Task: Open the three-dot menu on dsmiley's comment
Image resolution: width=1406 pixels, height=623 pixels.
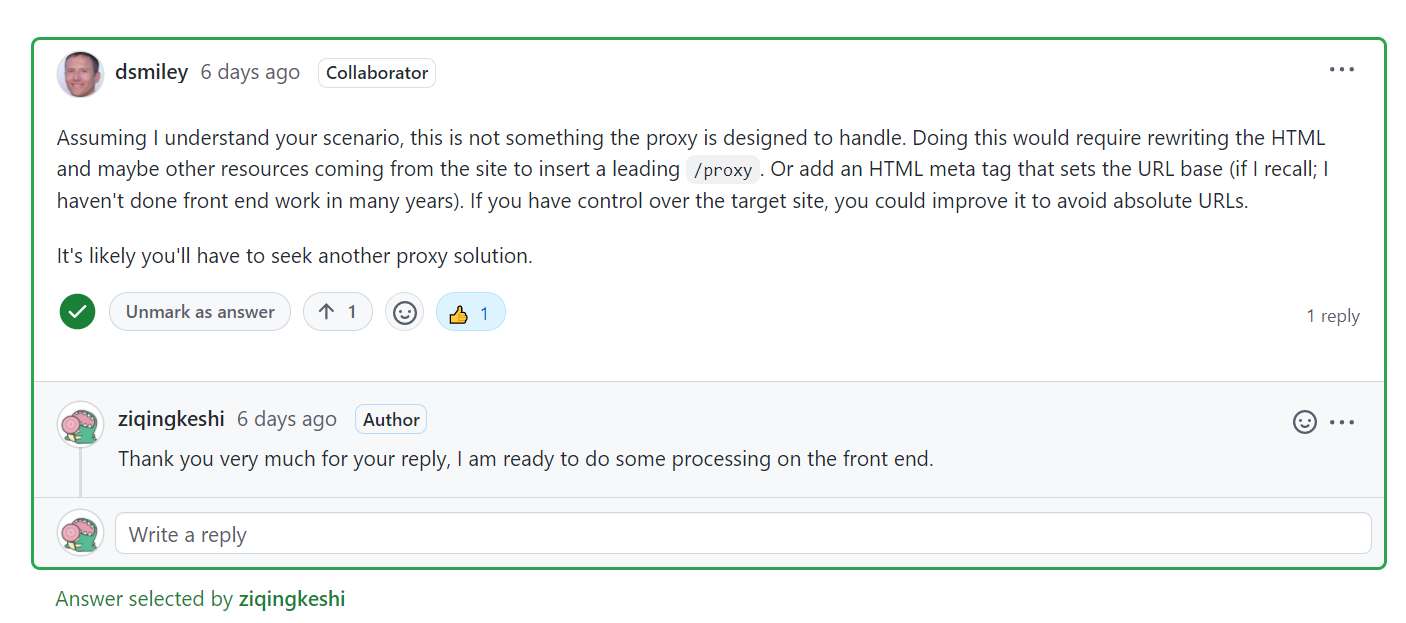Action: pyautogui.click(x=1341, y=70)
